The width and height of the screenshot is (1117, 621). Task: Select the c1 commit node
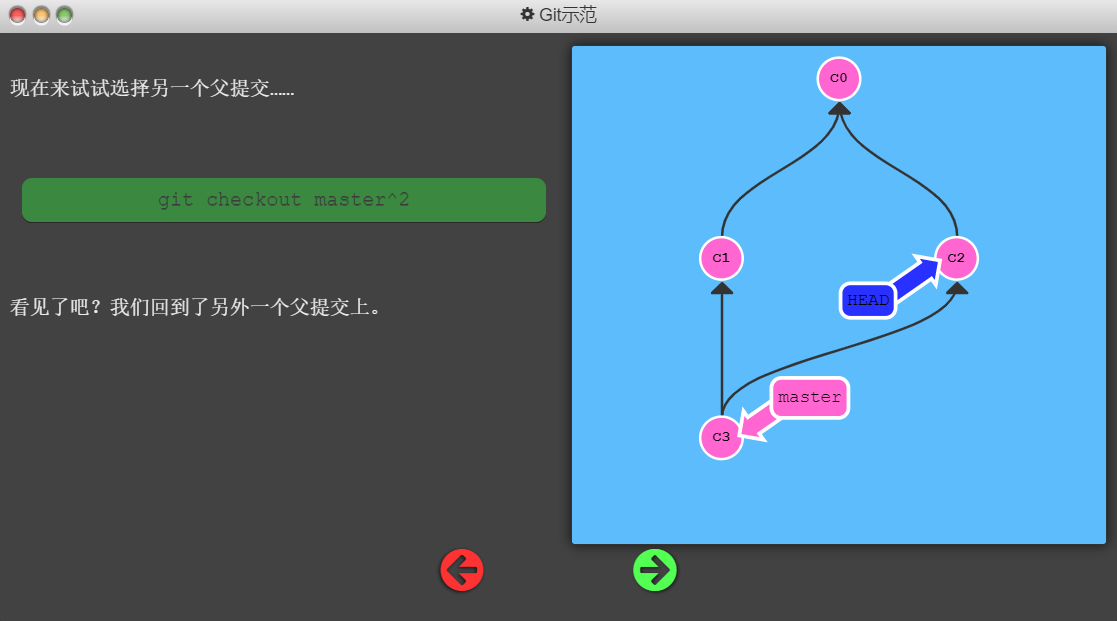pos(721,258)
